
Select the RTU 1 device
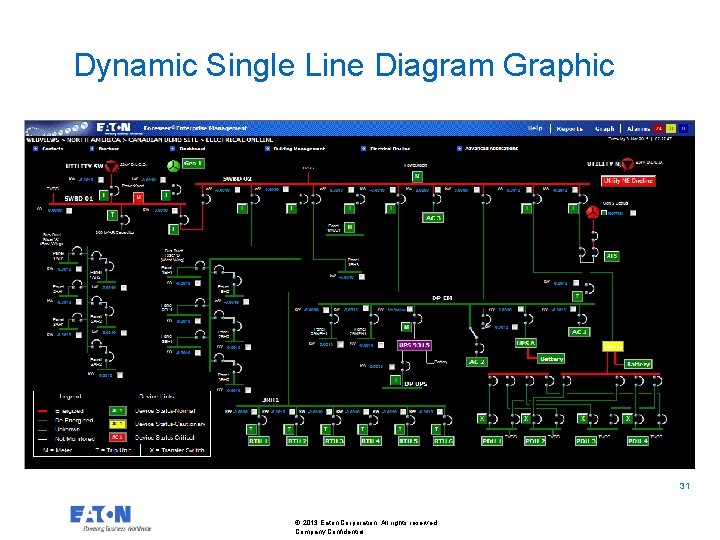[x=259, y=441]
